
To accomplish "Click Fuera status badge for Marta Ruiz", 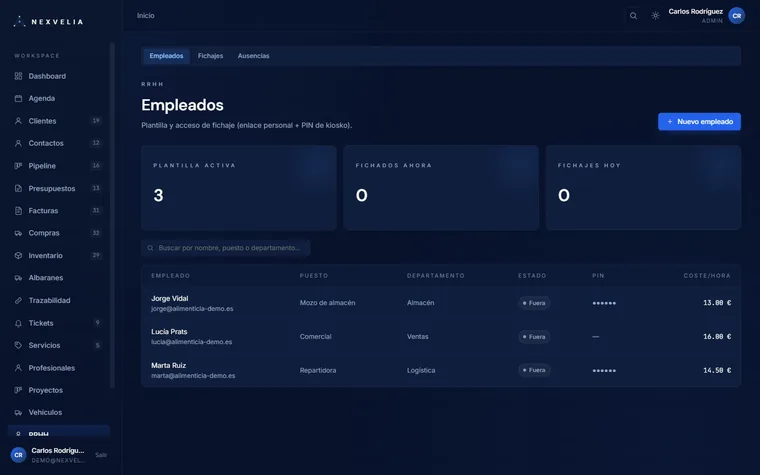I will tap(534, 370).
